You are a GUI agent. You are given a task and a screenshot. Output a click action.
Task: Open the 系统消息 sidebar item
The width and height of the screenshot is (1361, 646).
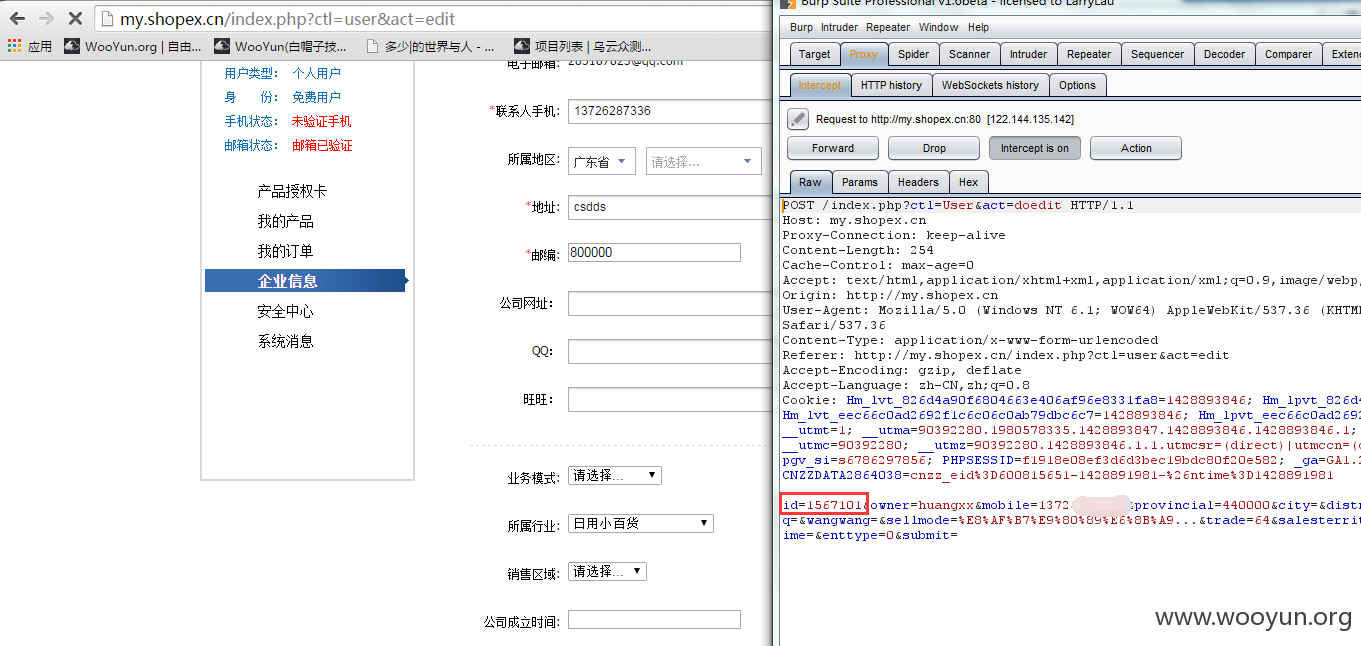[x=285, y=341]
